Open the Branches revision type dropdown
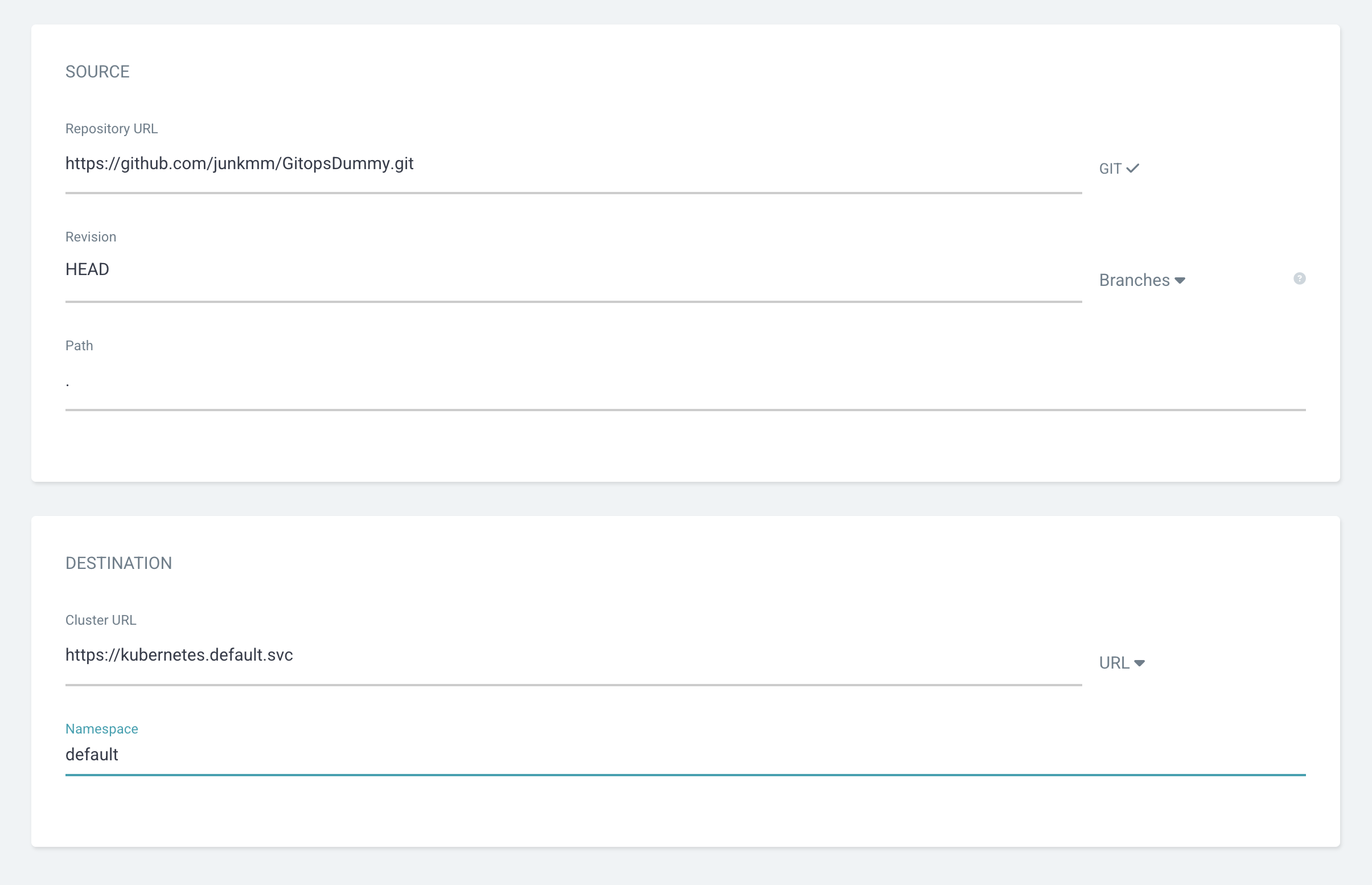This screenshot has height=885, width=1372. (1135, 280)
